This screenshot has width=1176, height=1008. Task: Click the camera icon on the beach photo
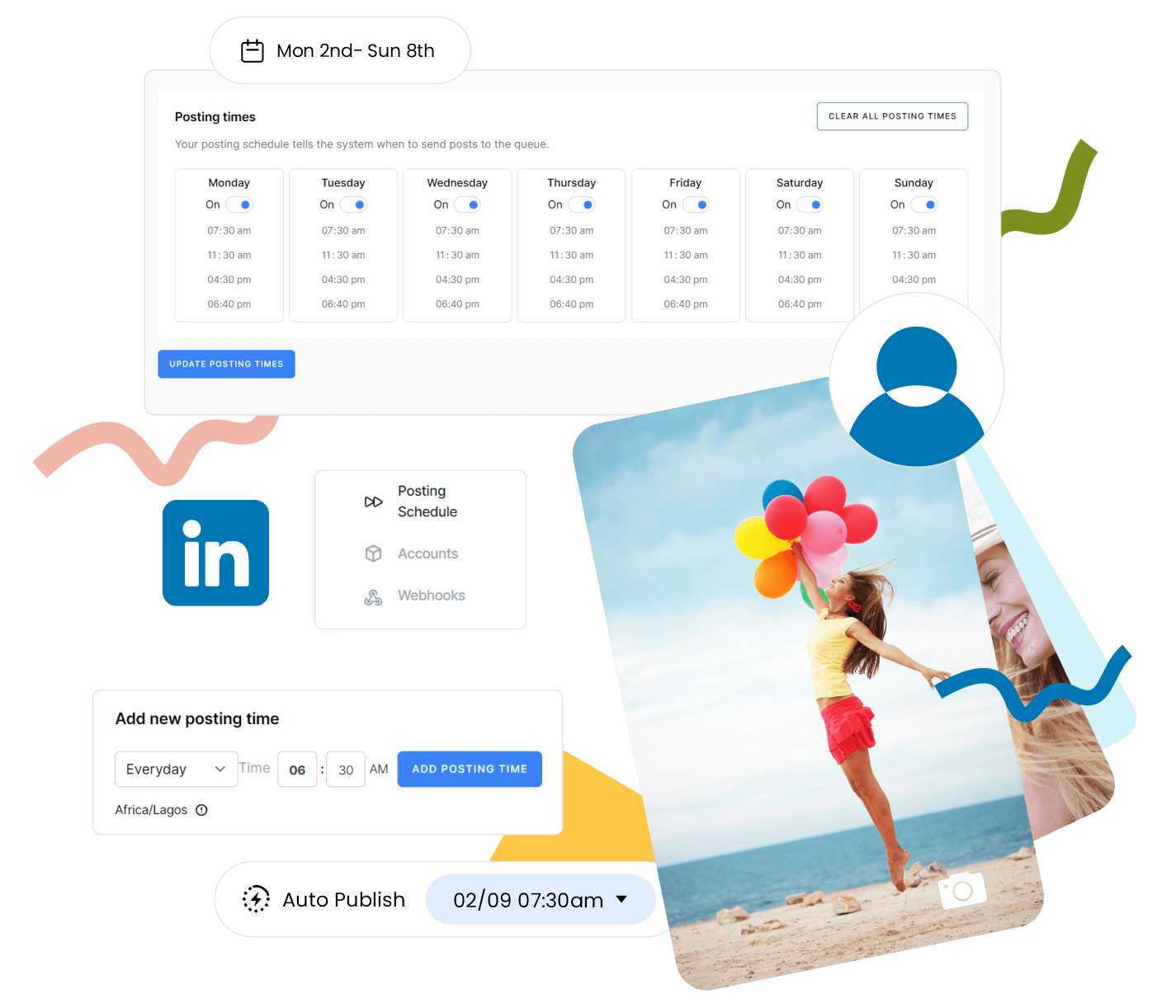(962, 890)
